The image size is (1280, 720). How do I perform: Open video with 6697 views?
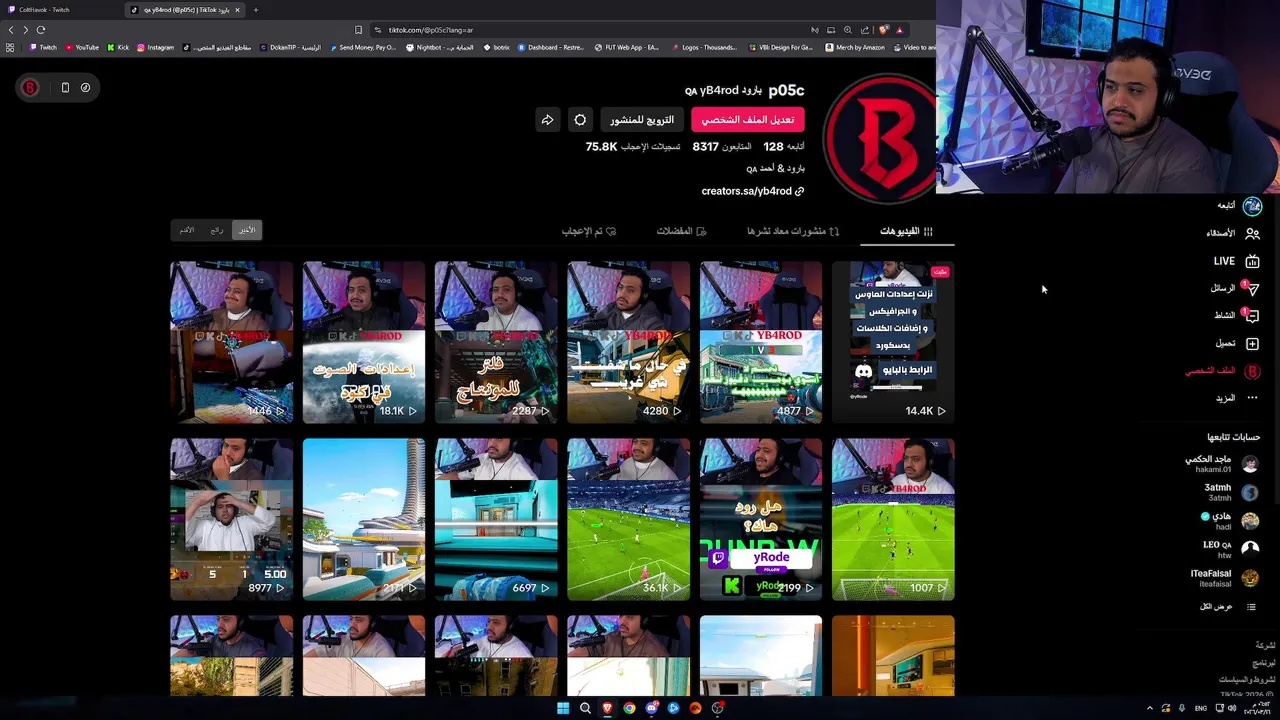pos(496,519)
